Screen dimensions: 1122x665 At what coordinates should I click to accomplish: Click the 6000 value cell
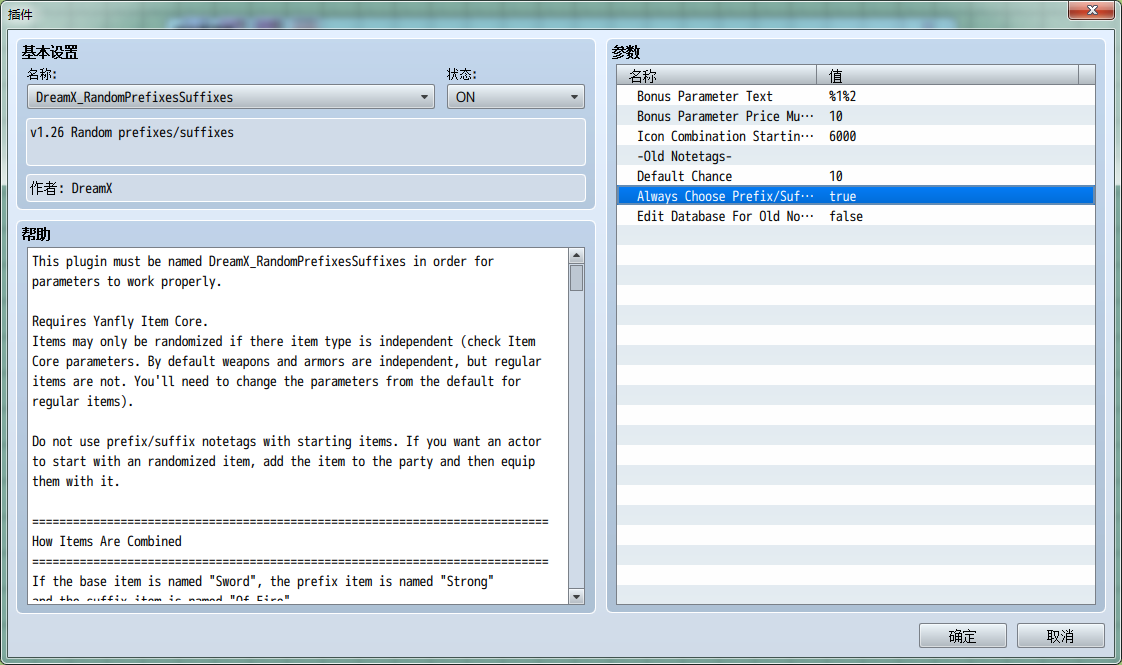(842, 136)
